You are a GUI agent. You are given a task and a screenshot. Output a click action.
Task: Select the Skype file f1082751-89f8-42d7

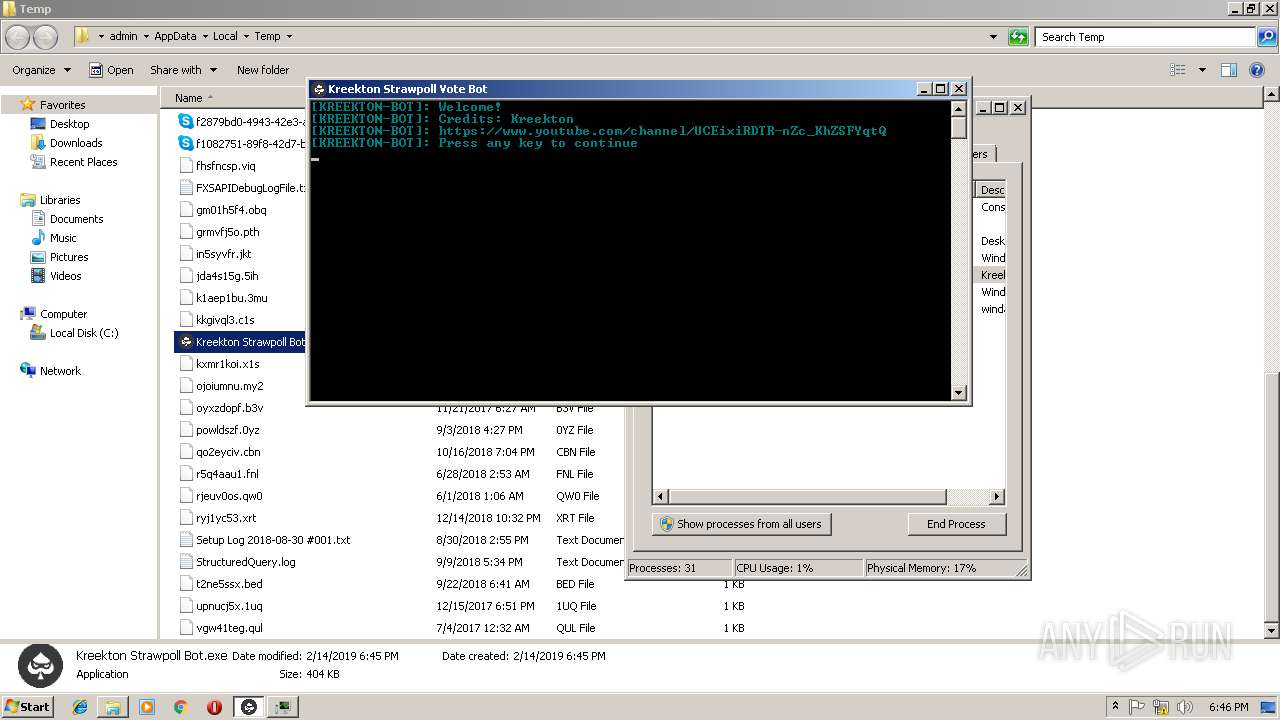[242, 143]
